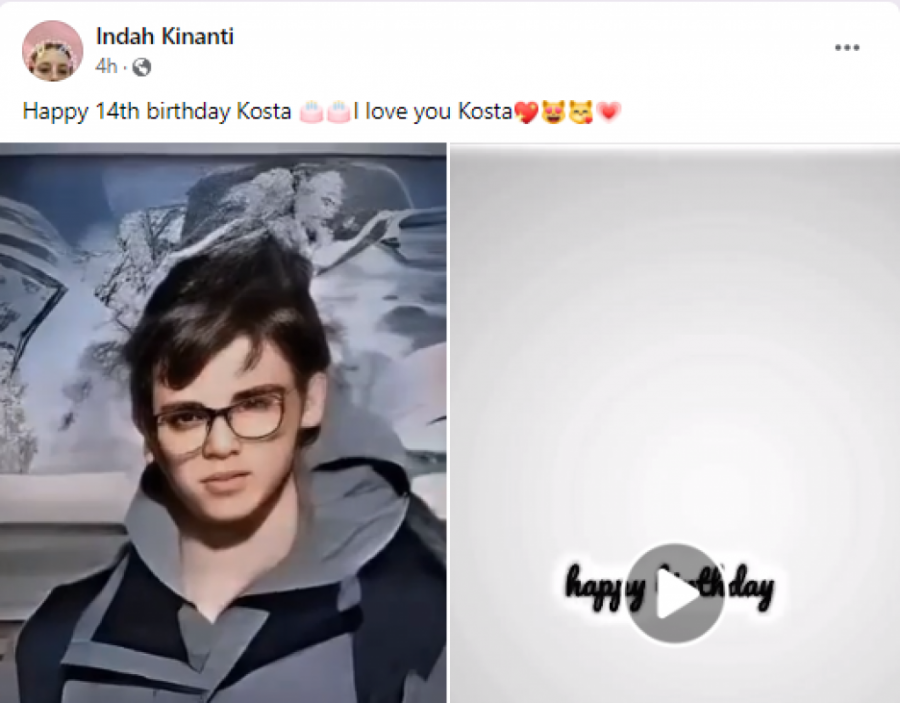Open the three-dots post options menu

coord(847,48)
